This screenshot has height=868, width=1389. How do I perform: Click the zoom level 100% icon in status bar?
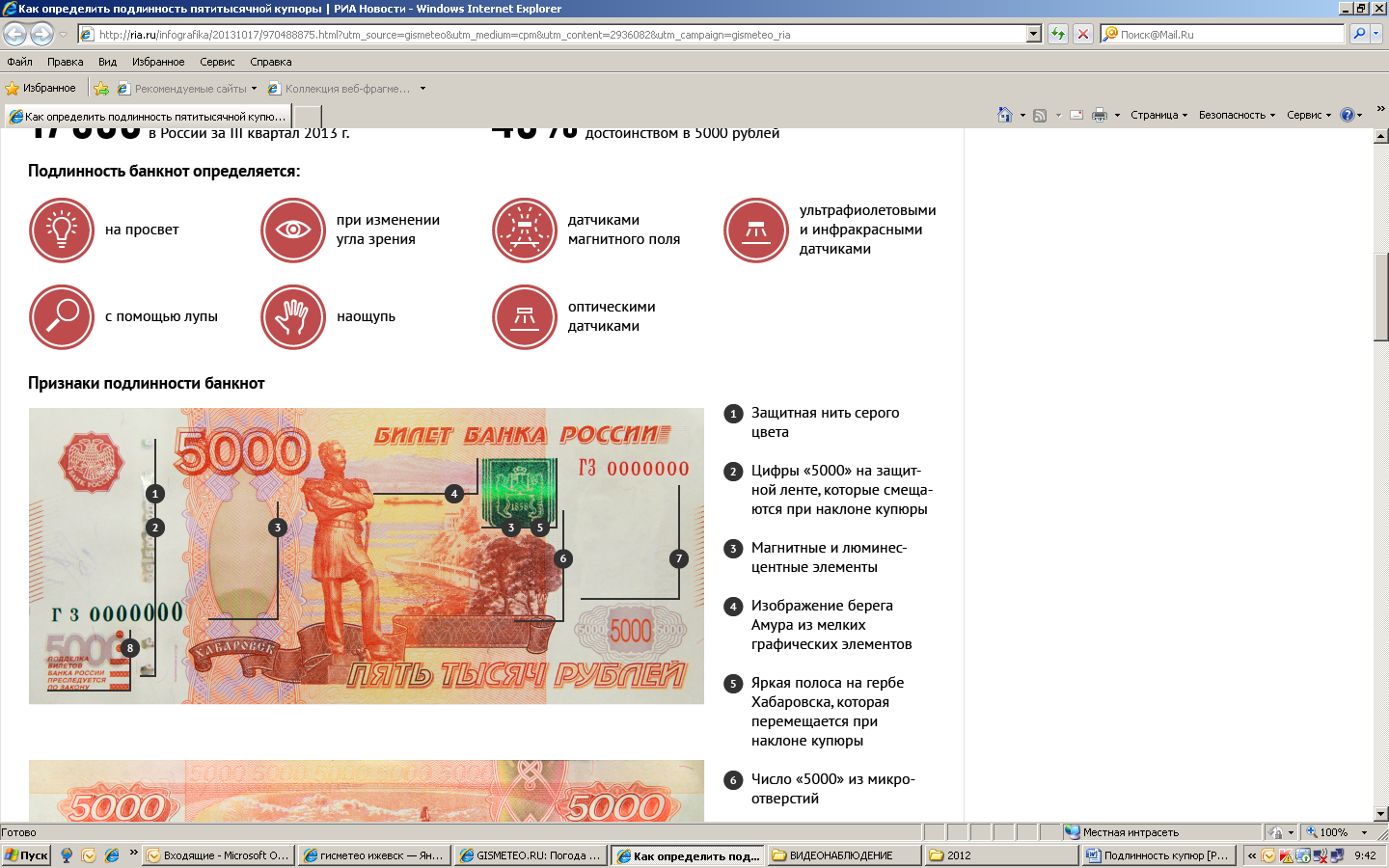[x=1312, y=832]
